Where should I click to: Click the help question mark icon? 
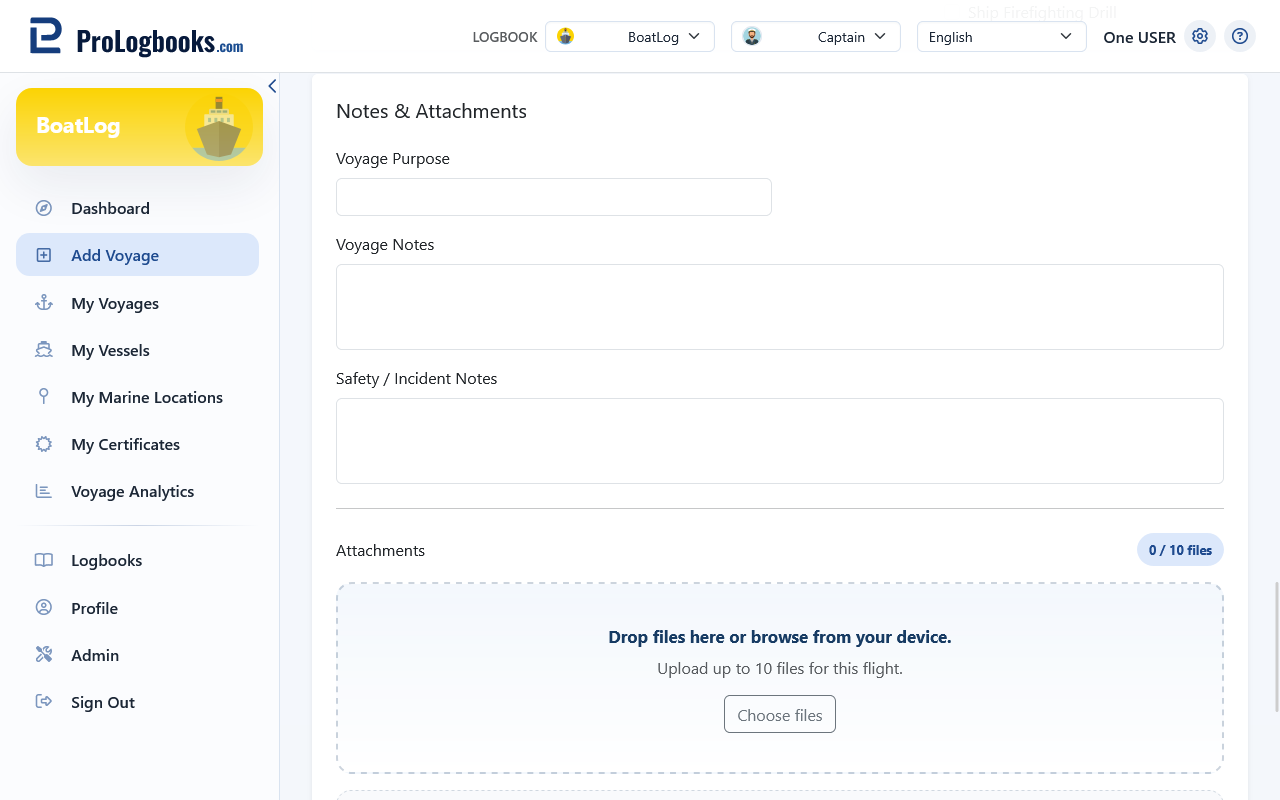coord(1240,36)
